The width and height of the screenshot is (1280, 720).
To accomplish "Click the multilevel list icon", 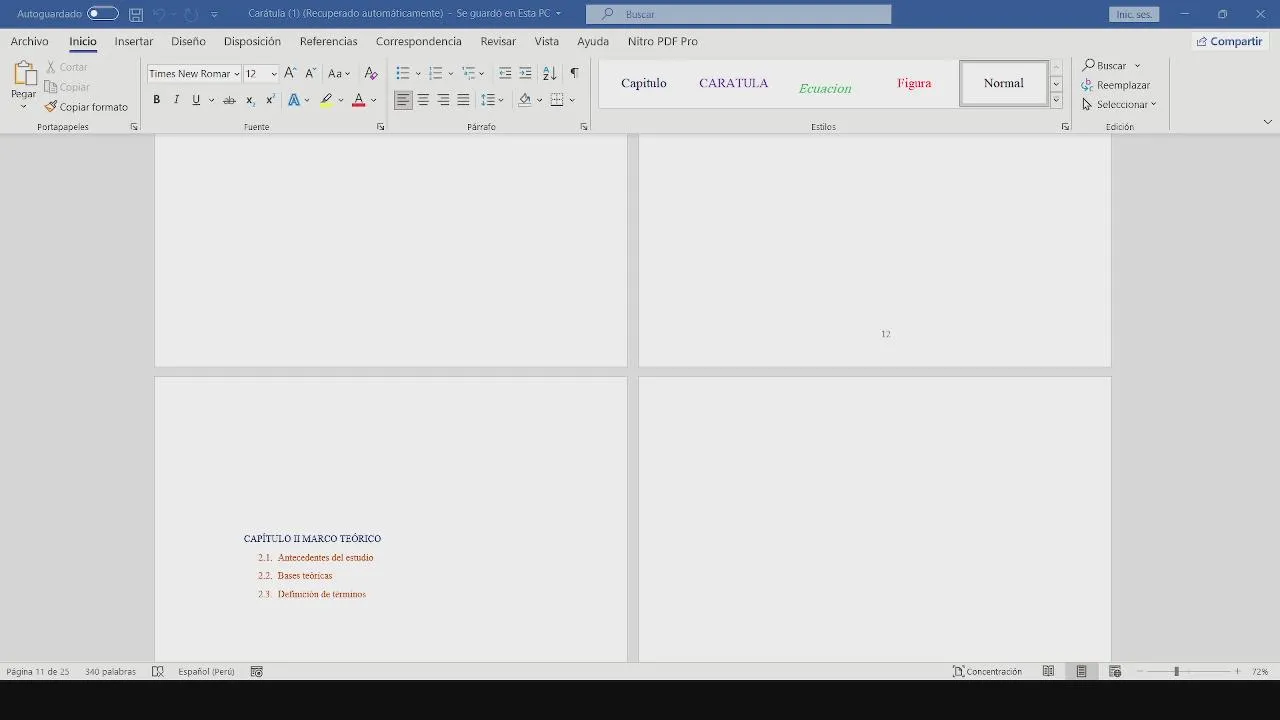I will (468, 73).
